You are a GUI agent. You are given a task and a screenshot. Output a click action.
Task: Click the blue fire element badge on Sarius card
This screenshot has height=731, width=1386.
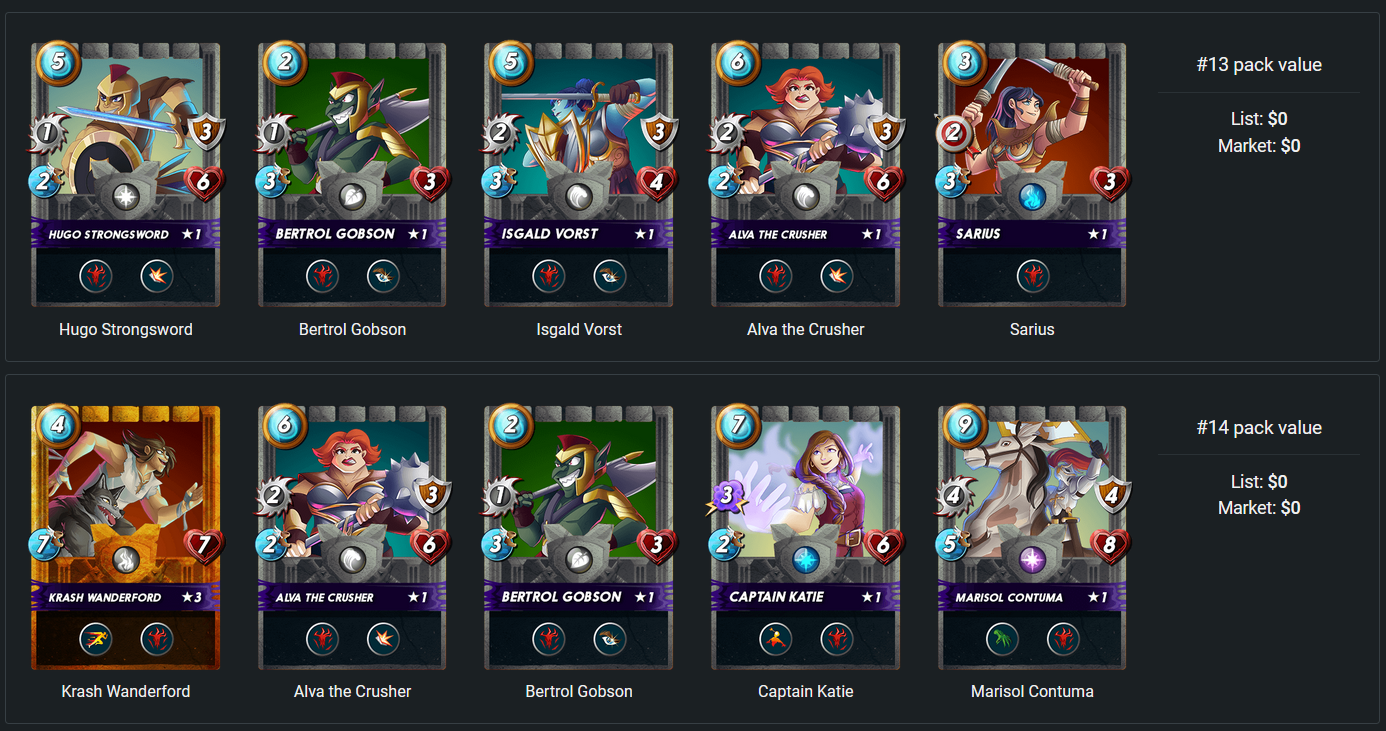[x=1033, y=197]
